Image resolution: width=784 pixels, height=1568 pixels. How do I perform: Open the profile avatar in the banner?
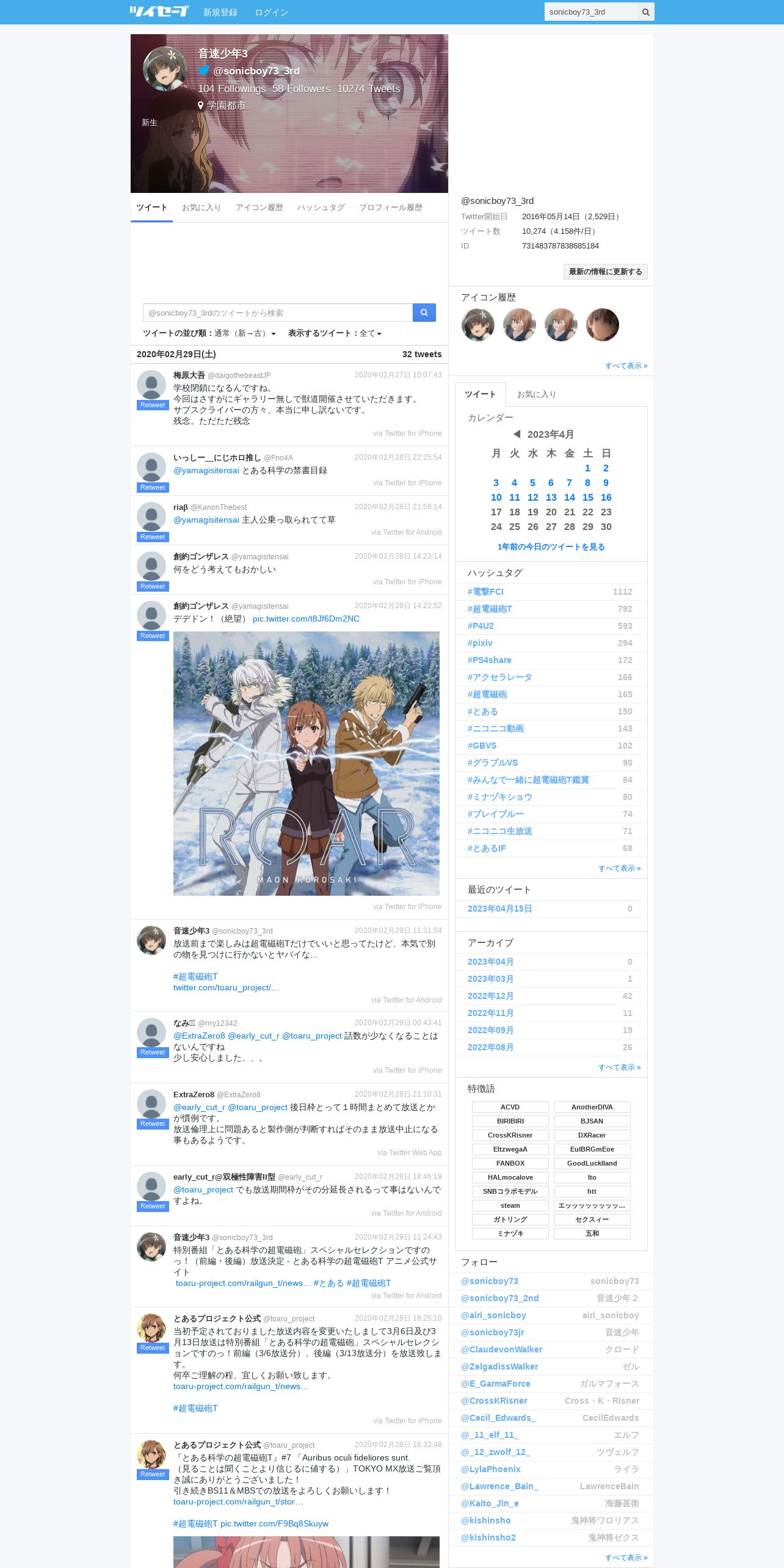pyautogui.click(x=165, y=68)
